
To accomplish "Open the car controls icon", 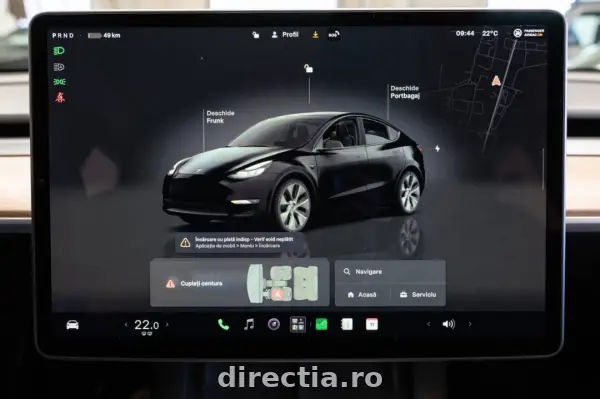I will 72,325.
